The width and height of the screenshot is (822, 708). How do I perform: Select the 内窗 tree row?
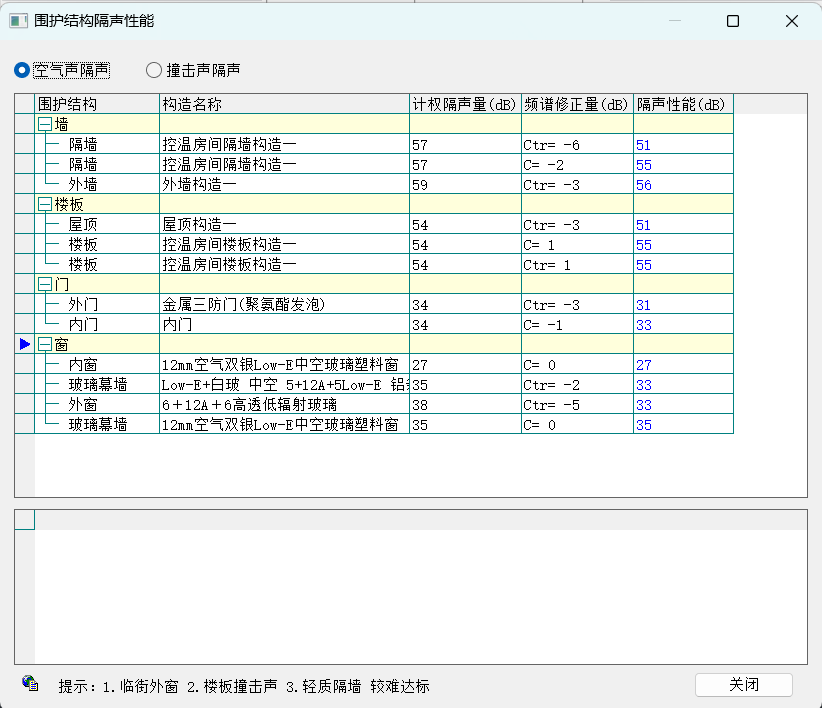83,365
